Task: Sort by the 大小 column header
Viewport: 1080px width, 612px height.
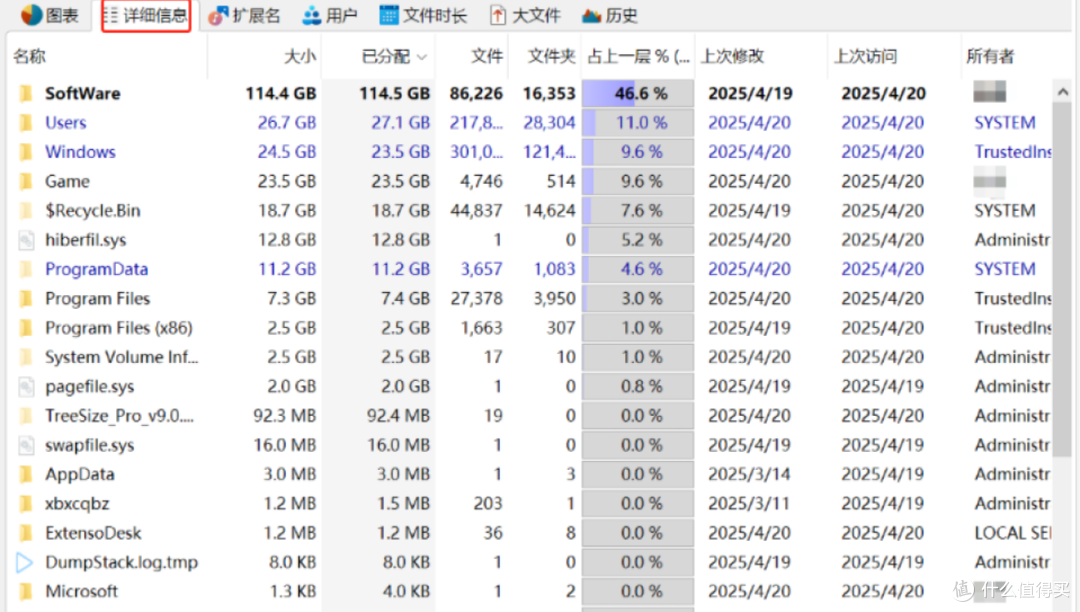Action: pos(300,56)
